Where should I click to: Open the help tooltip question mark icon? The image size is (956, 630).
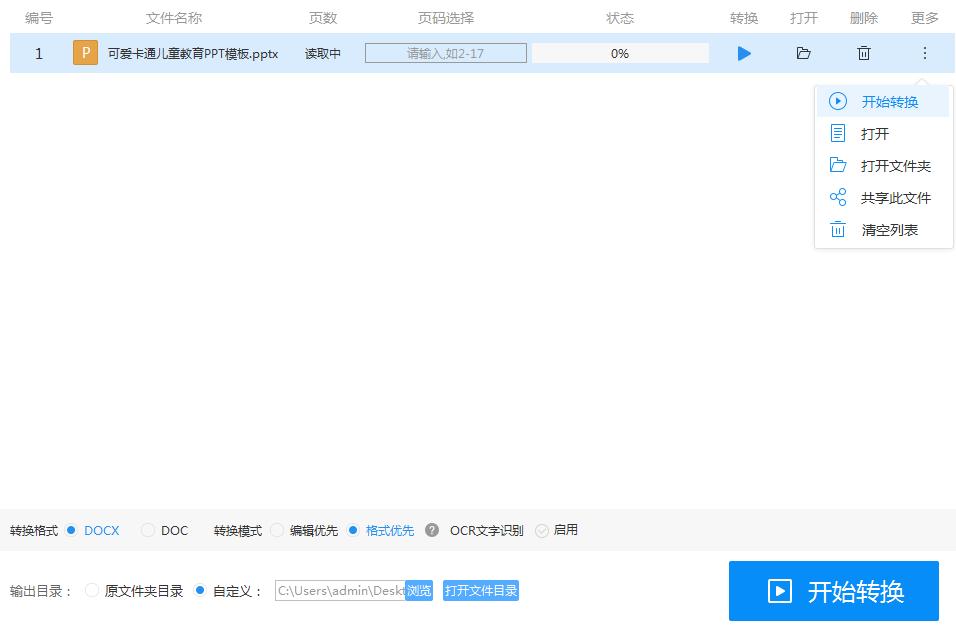tap(431, 530)
